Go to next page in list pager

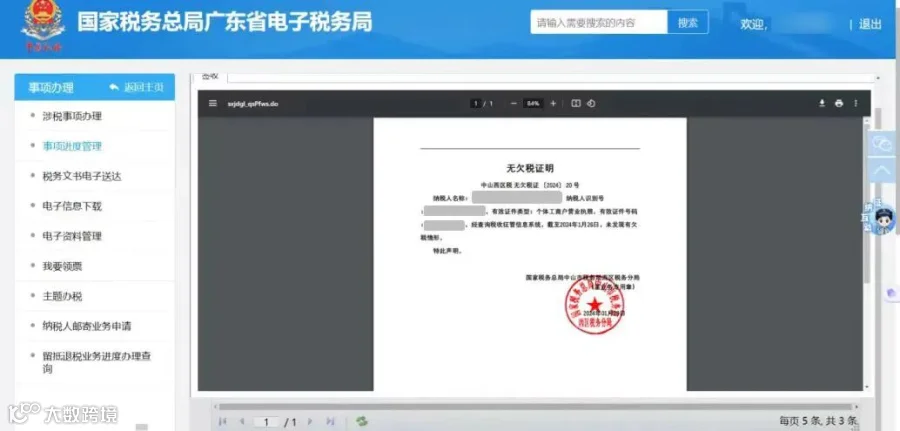[310, 421]
